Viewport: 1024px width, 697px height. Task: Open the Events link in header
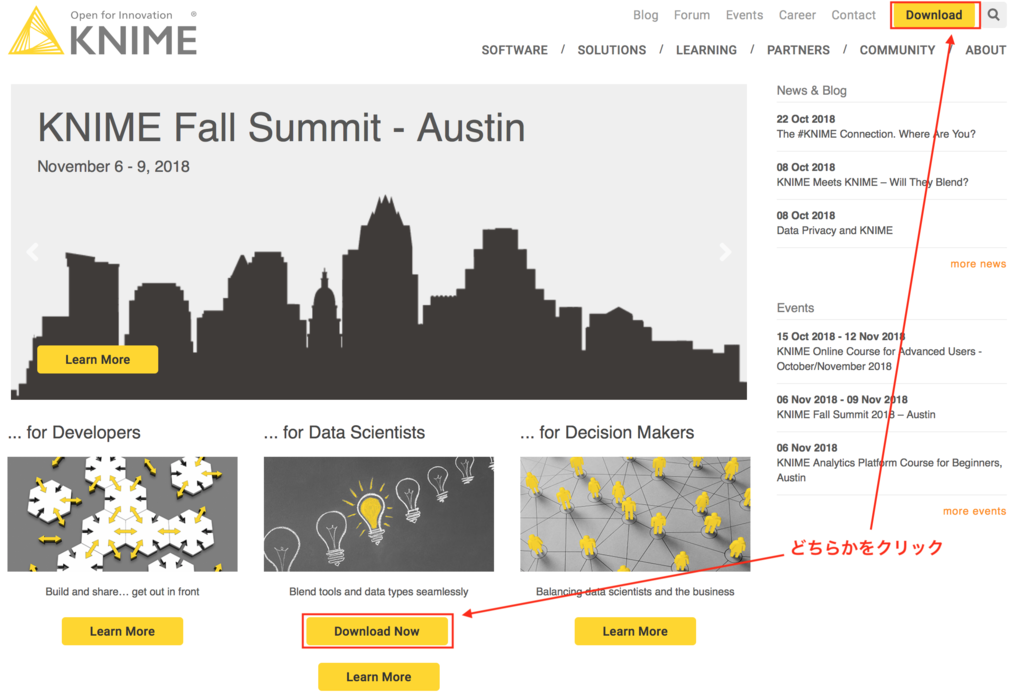coord(744,14)
